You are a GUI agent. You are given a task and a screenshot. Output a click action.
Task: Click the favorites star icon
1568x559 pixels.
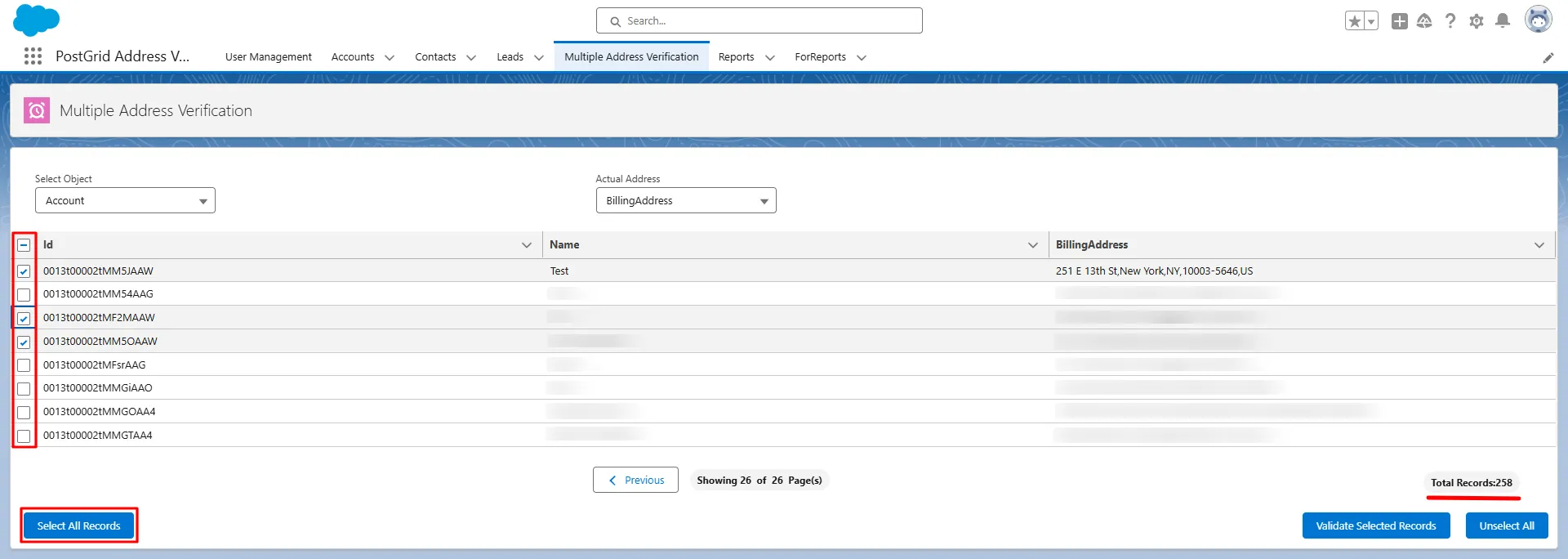pyautogui.click(x=1354, y=21)
